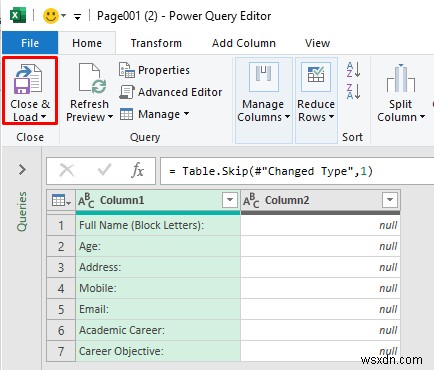Viewport: 434px width, 370px height.
Task: Expand the Reduce Rows dropdown arrow
Action: pyautogui.click(x=331, y=117)
